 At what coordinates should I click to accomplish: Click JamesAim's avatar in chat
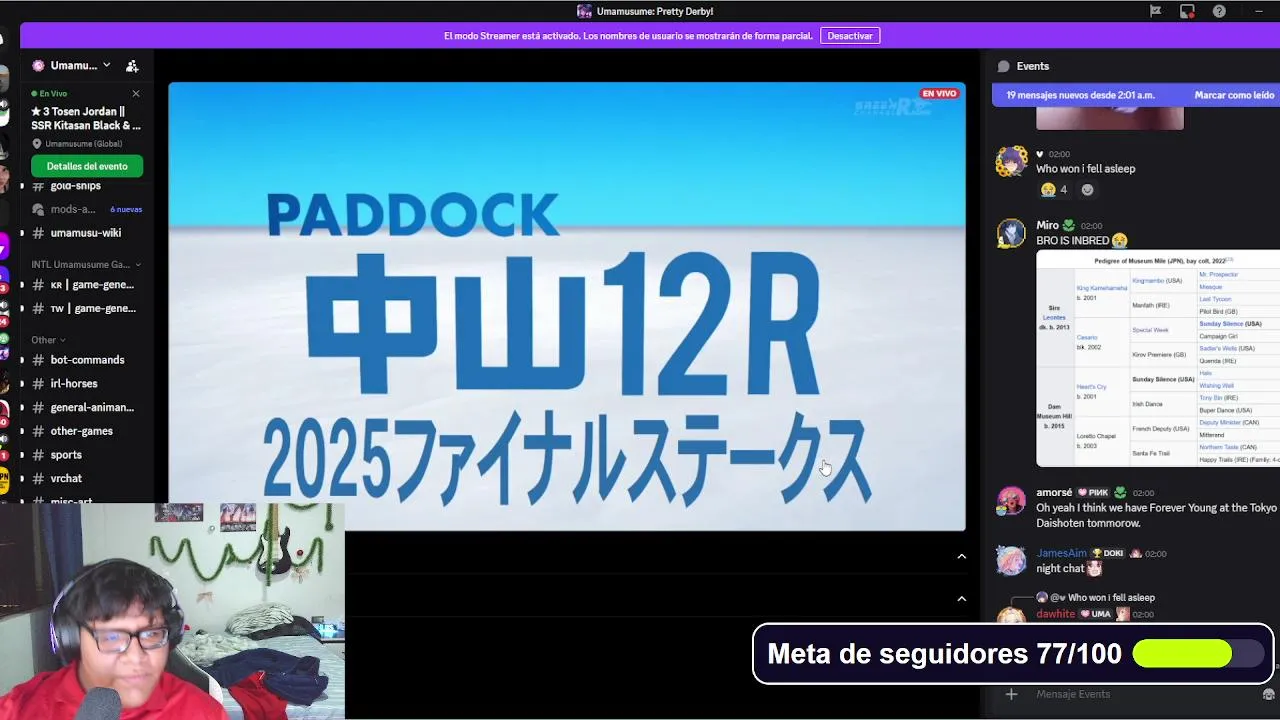pyautogui.click(x=1011, y=560)
